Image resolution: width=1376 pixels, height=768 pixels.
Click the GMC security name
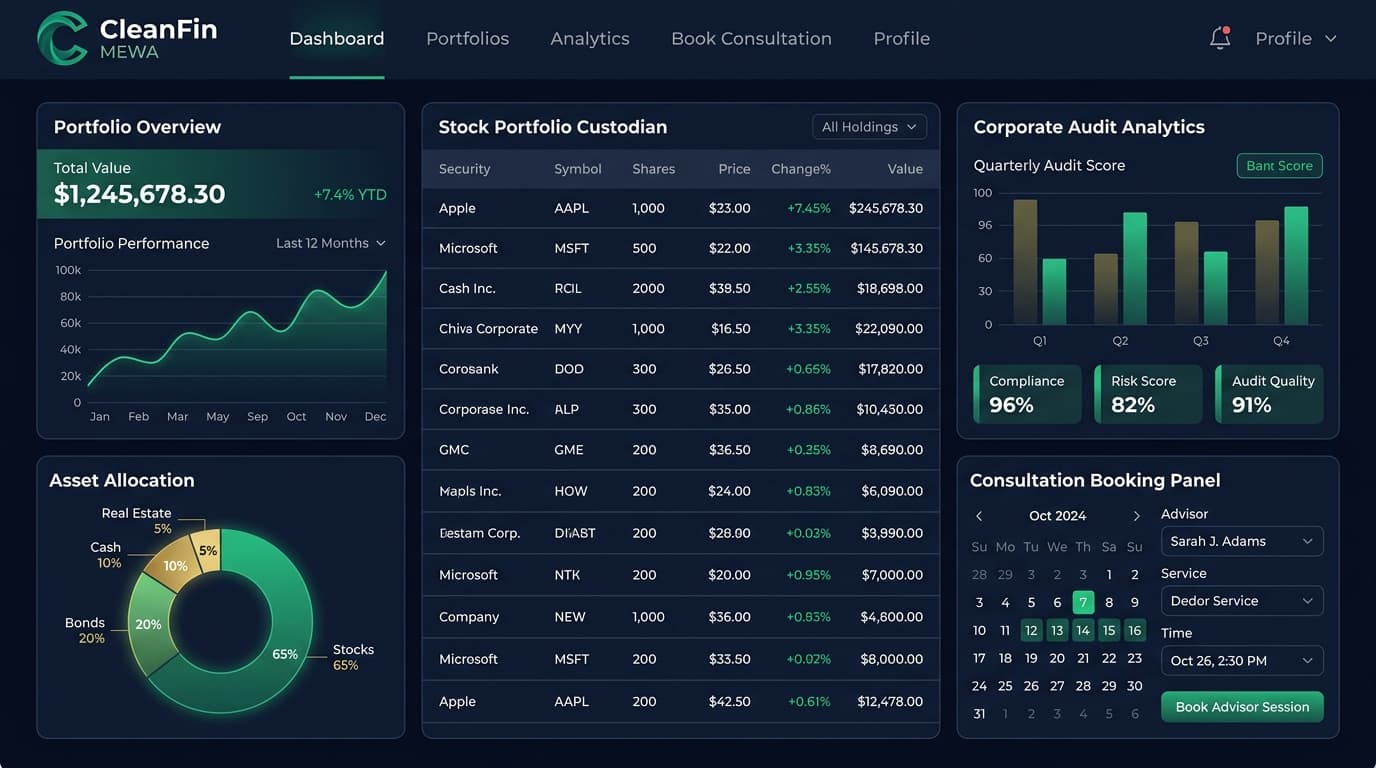point(454,450)
